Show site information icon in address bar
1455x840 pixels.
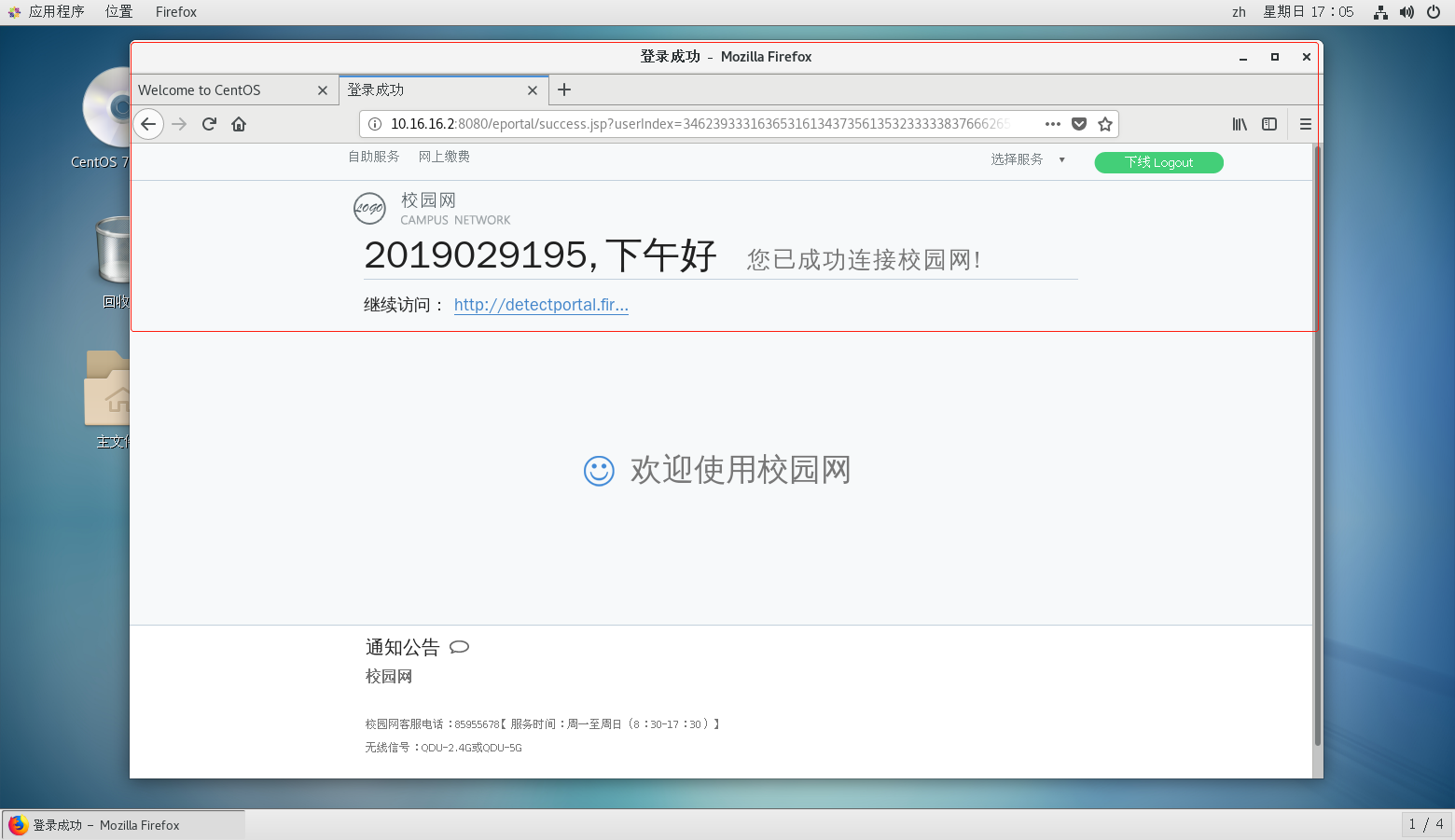(x=375, y=124)
